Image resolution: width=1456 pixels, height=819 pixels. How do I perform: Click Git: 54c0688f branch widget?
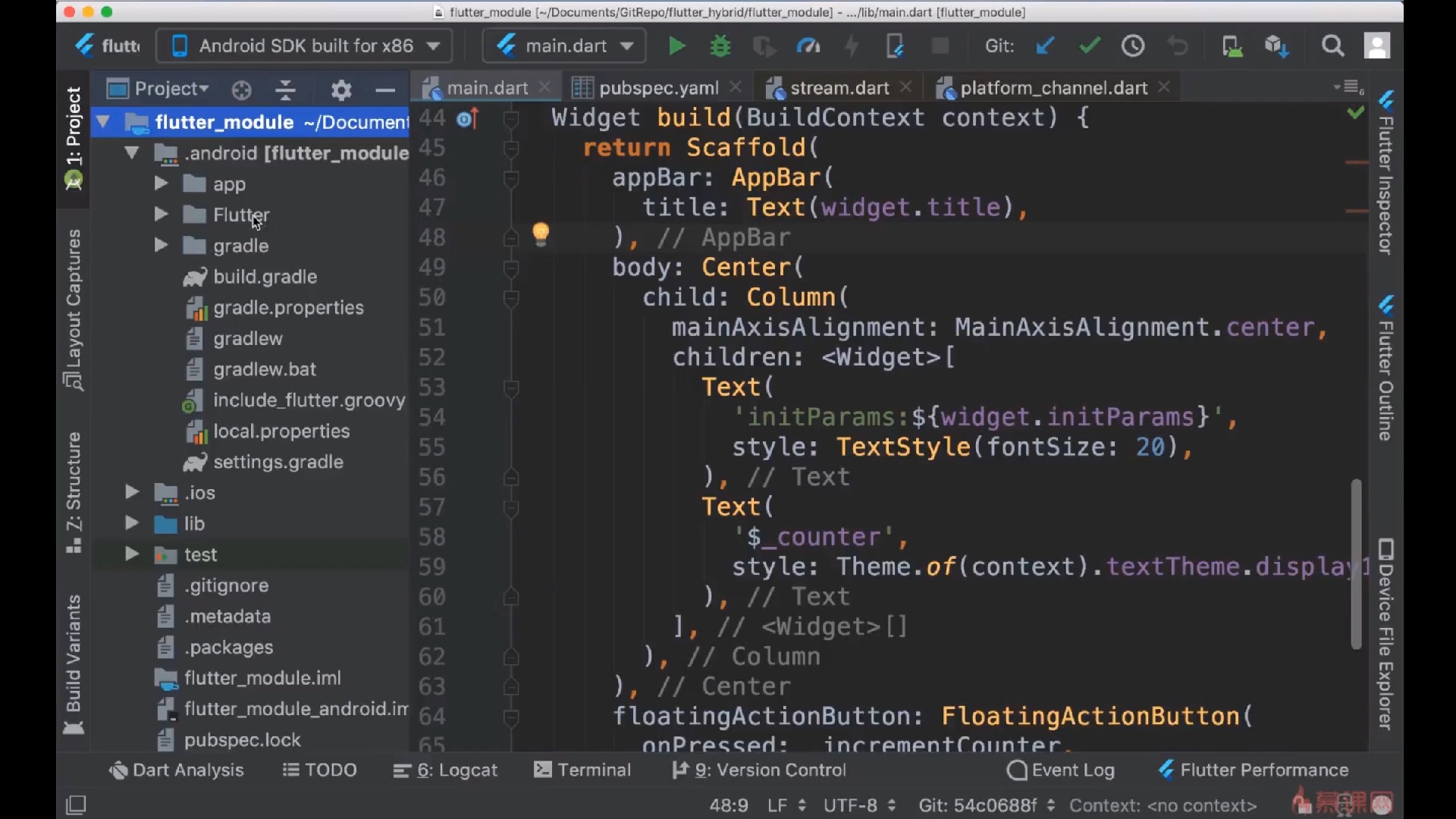pyautogui.click(x=987, y=805)
